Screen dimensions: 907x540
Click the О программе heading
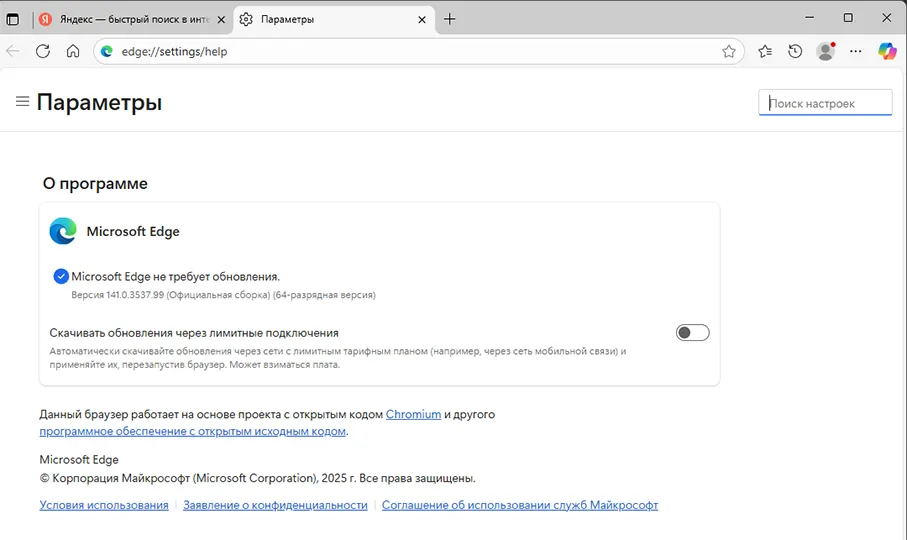pyautogui.click(x=95, y=183)
